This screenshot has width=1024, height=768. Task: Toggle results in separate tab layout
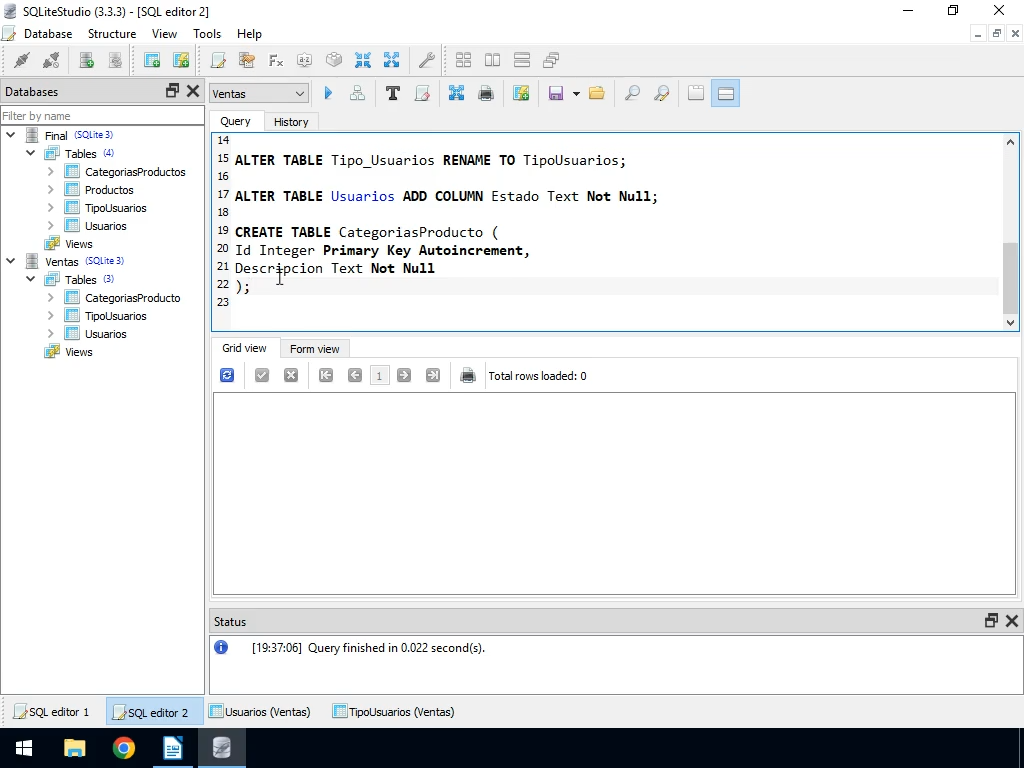tap(696, 93)
